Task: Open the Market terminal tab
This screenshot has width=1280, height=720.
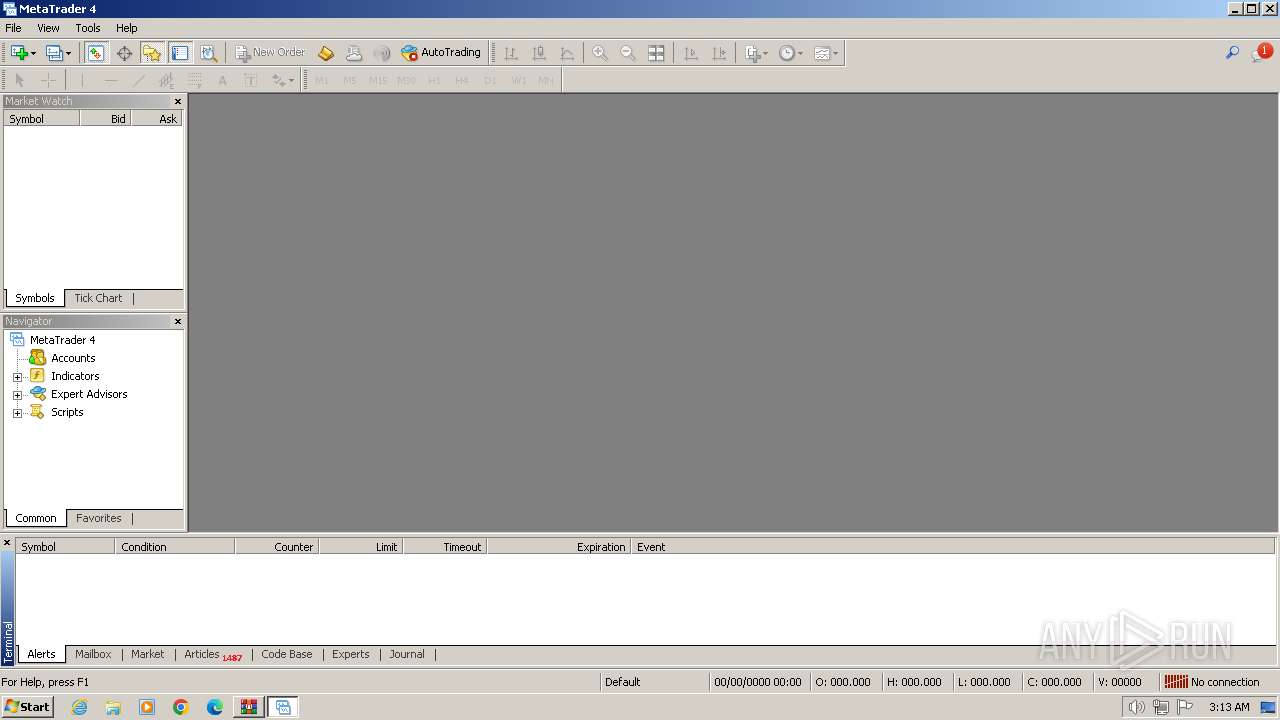Action: (x=147, y=654)
